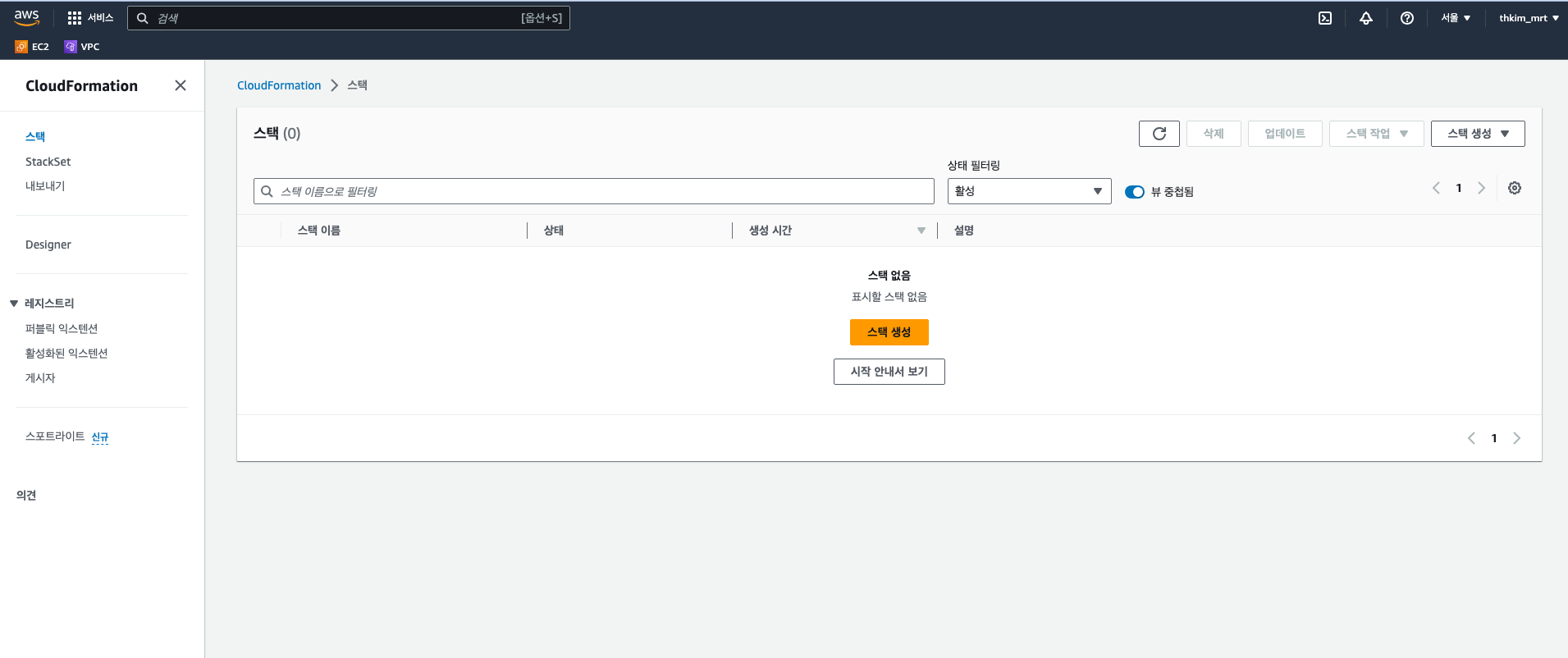Image resolution: width=1568 pixels, height=658 pixels.
Task: Open the 상태 필터링 dropdown set to 활성
Action: (x=1029, y=191)
